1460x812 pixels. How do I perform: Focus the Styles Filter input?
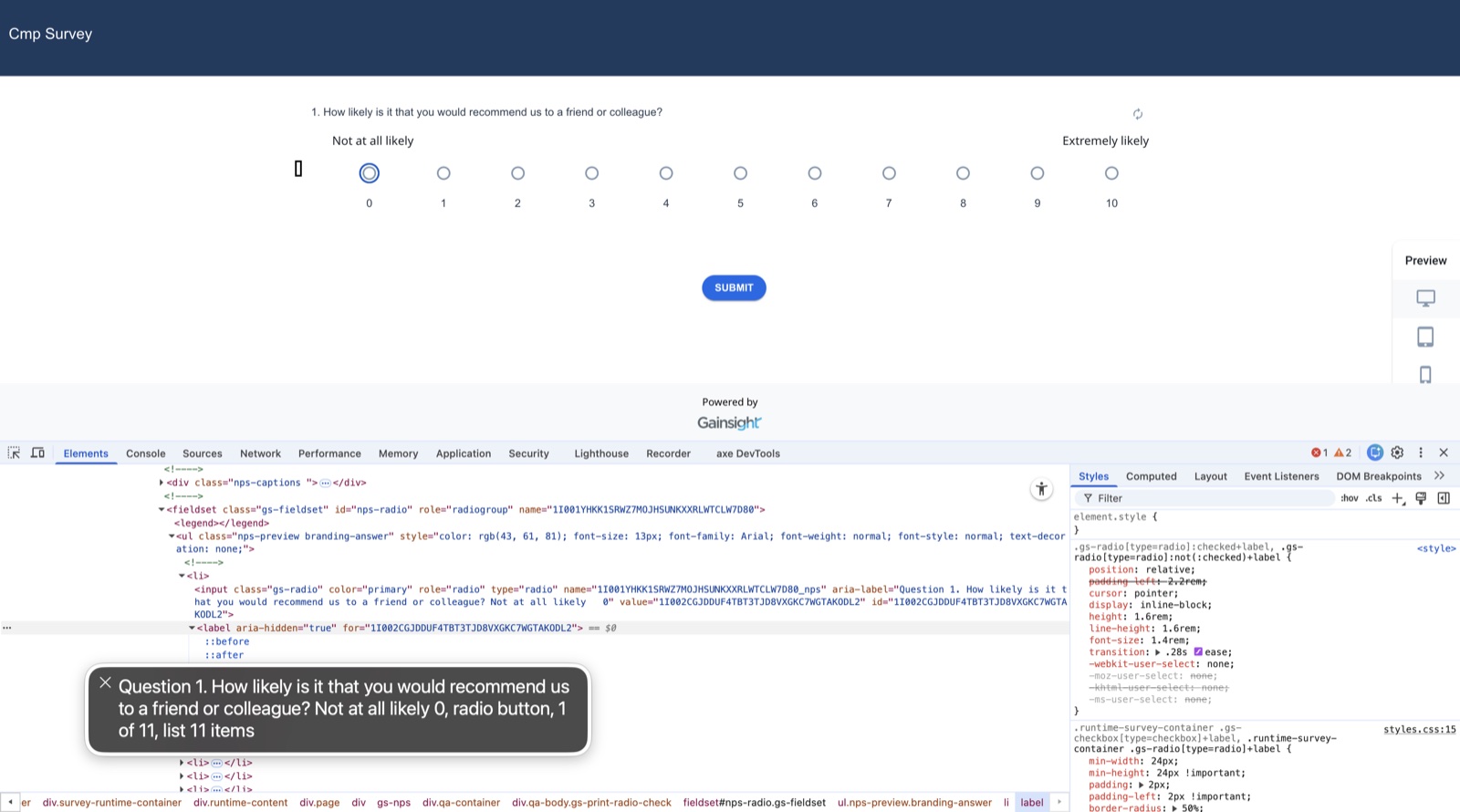tap(1204, 498)
